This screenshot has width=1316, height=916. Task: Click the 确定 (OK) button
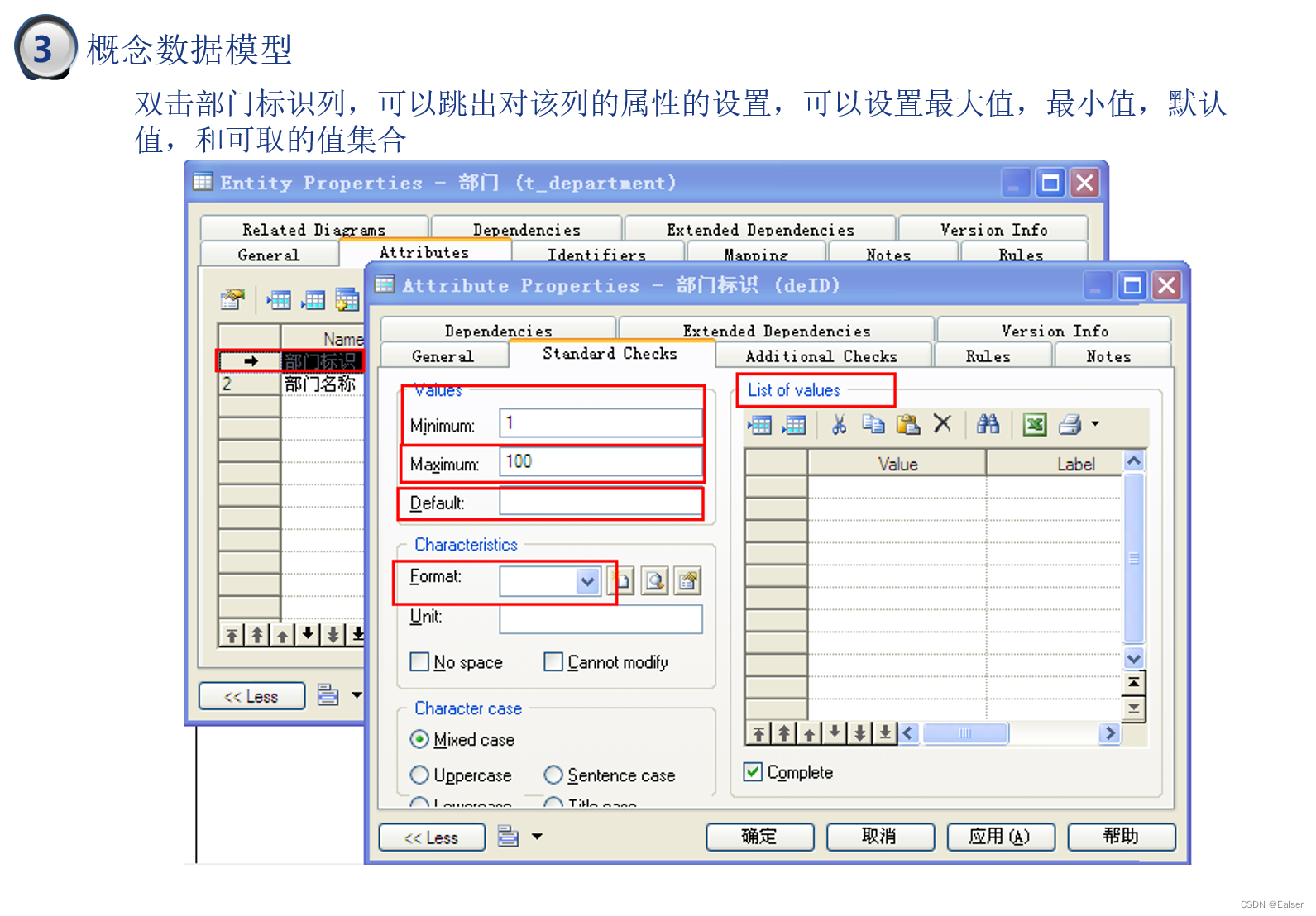(759, 837)
